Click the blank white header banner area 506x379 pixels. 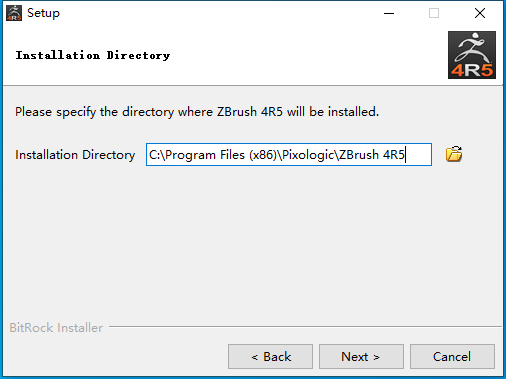click(x=300, y=55)
